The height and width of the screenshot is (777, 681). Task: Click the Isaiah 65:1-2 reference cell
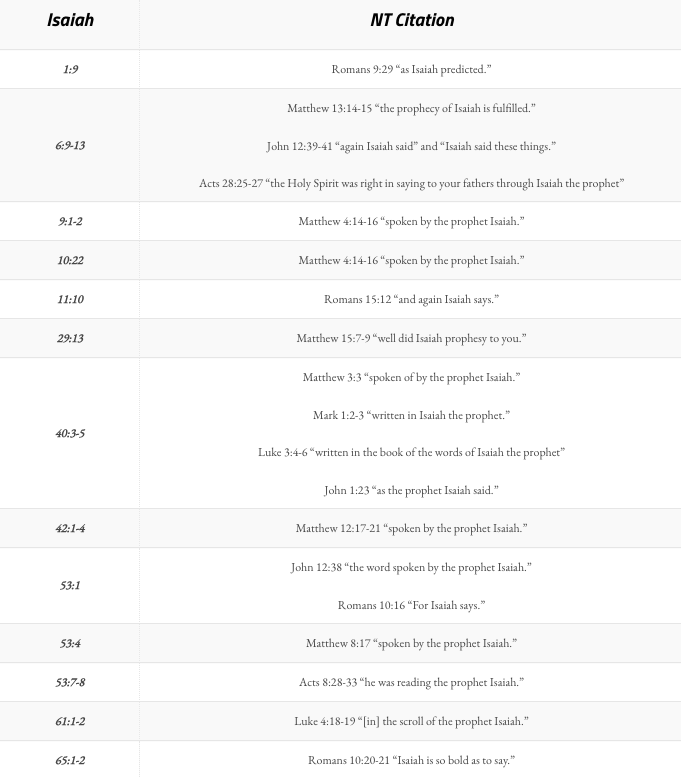click(70, 760)
